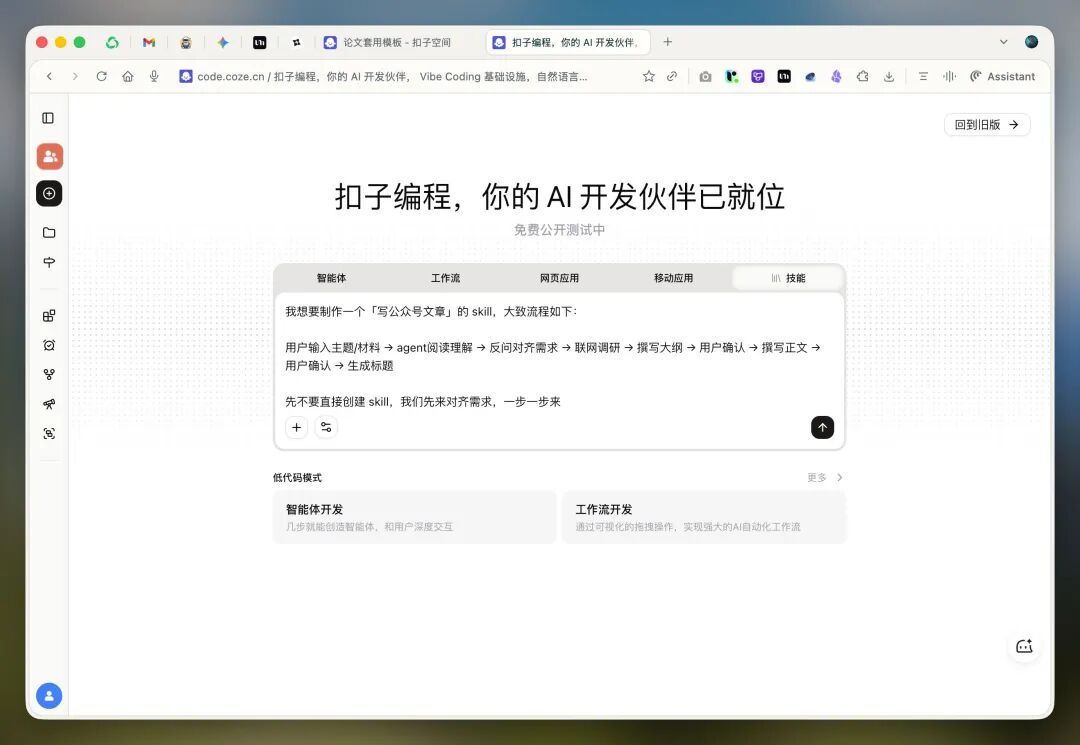
Task: Click the scan face icon in sidebar
Action: (x=49, y=434)
